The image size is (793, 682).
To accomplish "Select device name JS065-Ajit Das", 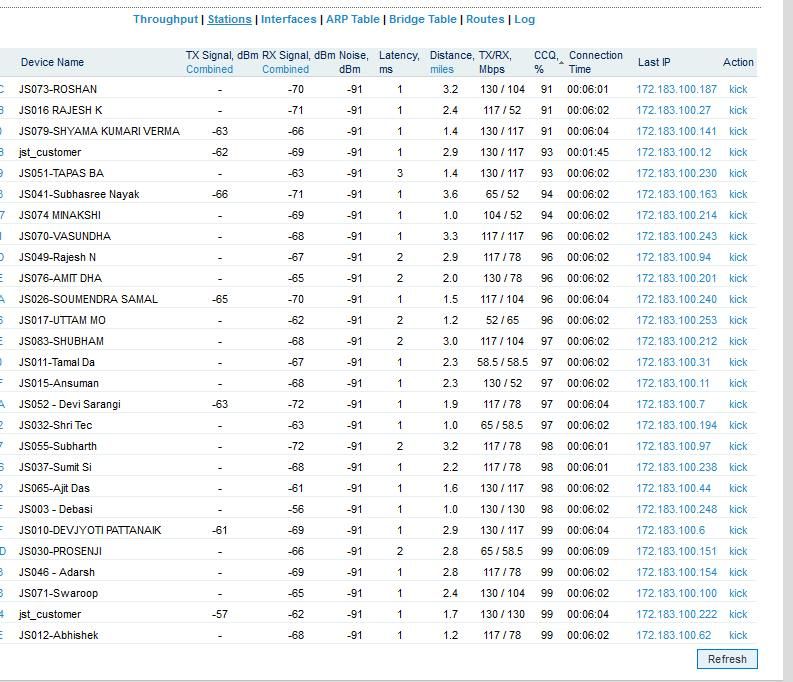I will point(54,488).
